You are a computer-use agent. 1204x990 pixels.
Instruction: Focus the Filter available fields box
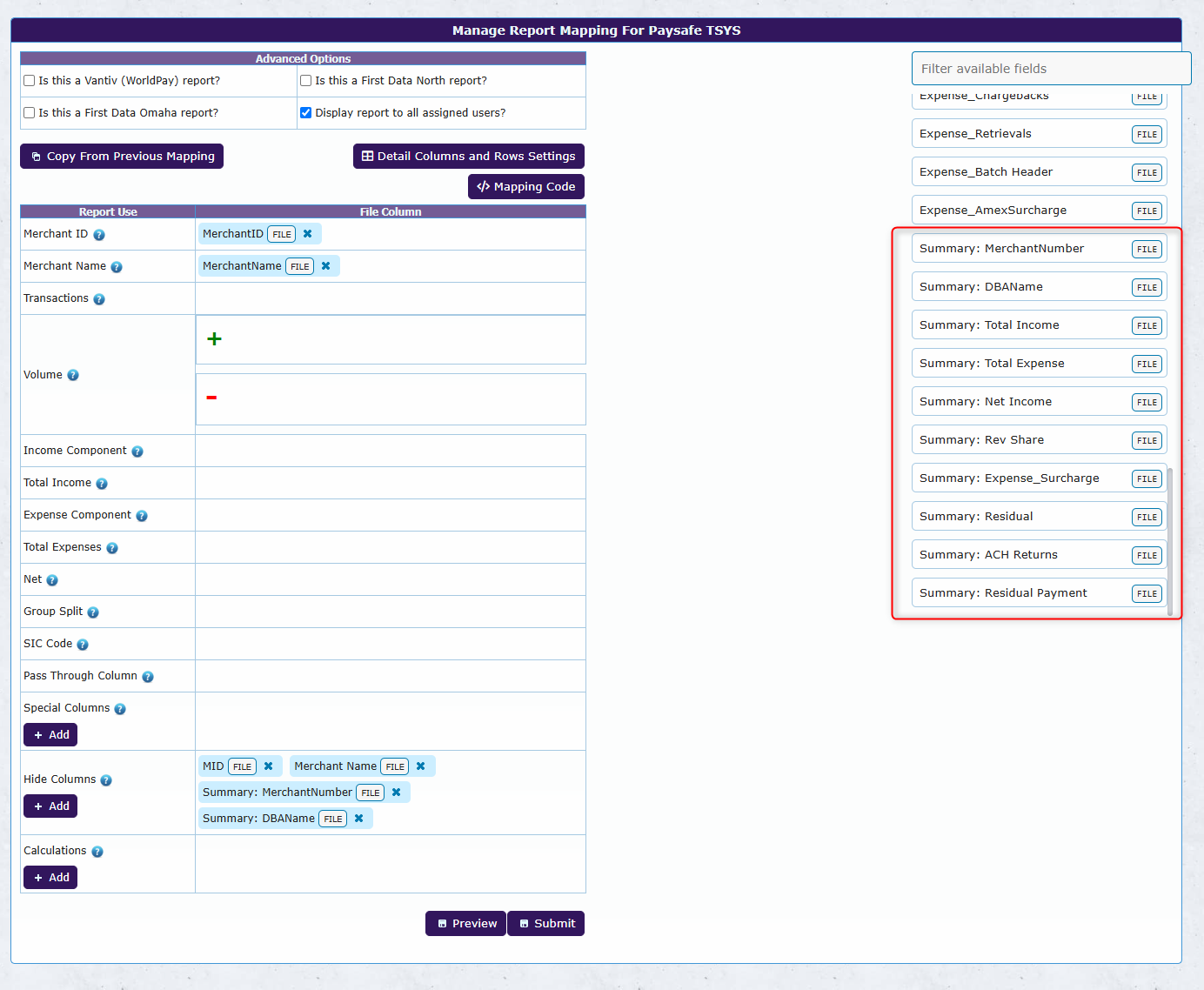(x=1052, y=69)
